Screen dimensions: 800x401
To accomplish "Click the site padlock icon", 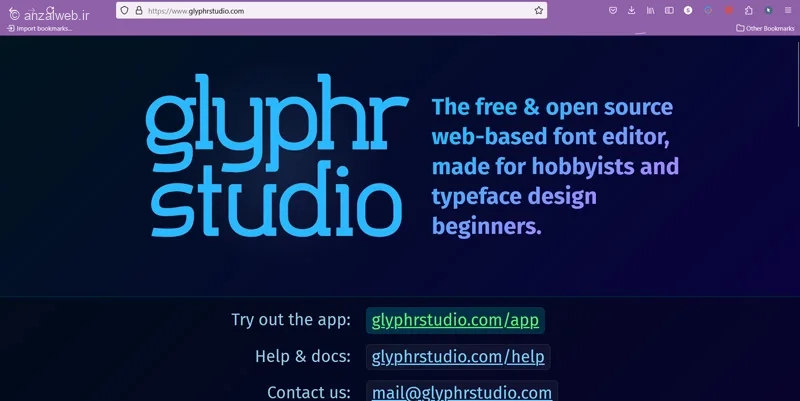I will click(x=139, y=10).
